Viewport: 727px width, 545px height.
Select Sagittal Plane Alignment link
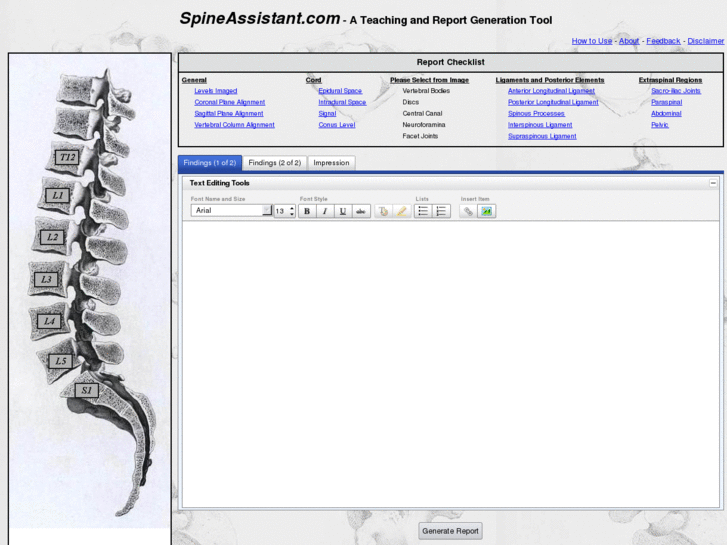[229, 113]
